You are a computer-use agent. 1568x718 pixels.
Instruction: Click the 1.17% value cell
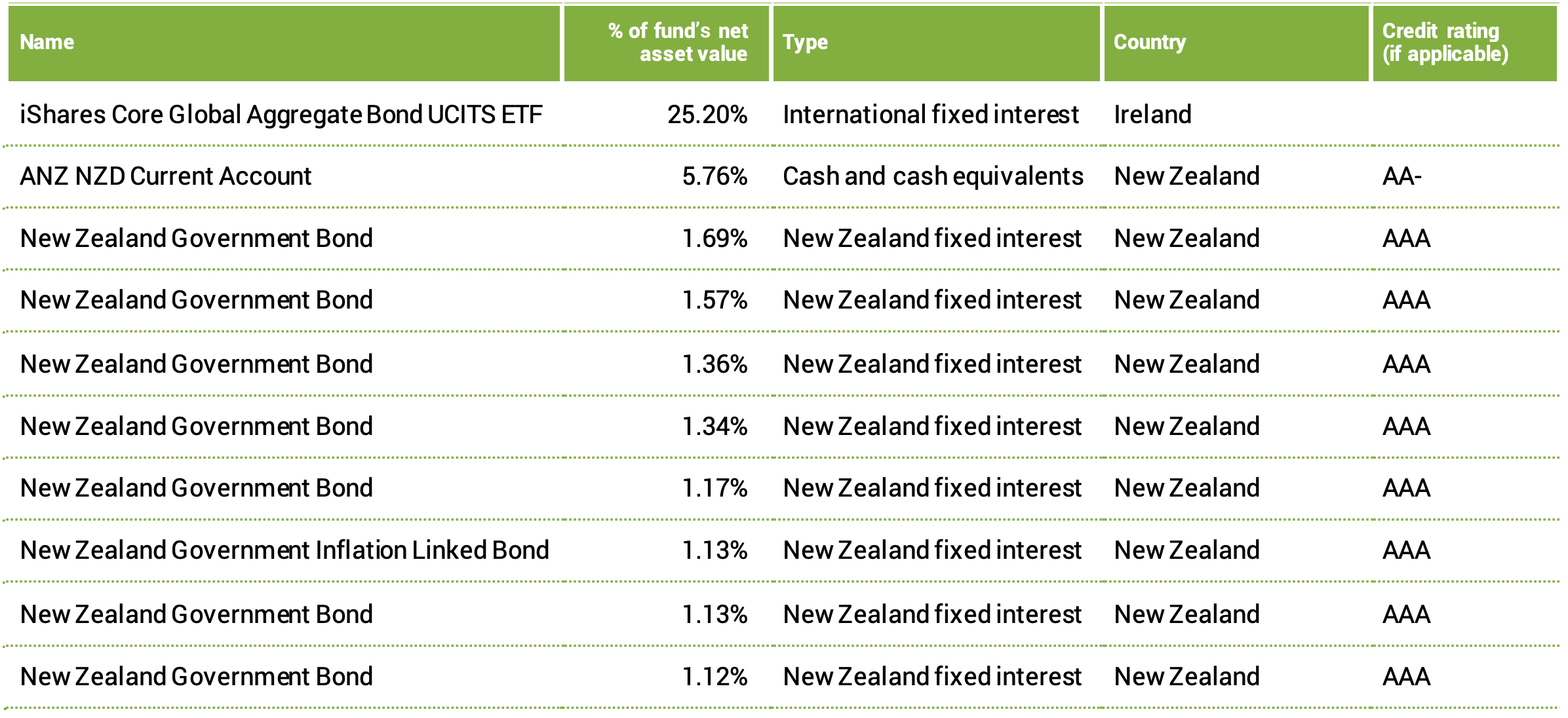(x=715, y=488)
